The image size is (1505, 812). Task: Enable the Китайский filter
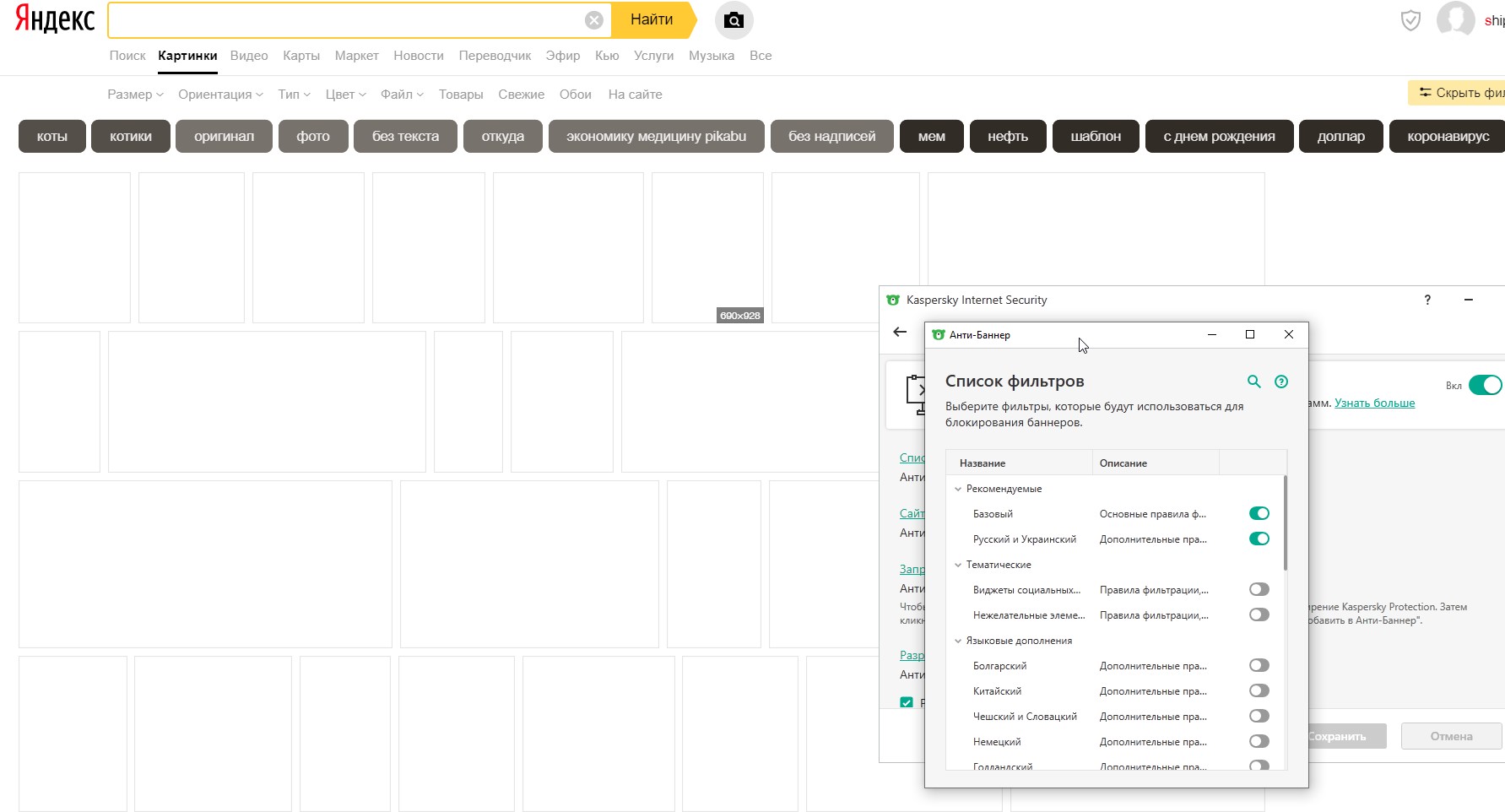pos(1259,690)
